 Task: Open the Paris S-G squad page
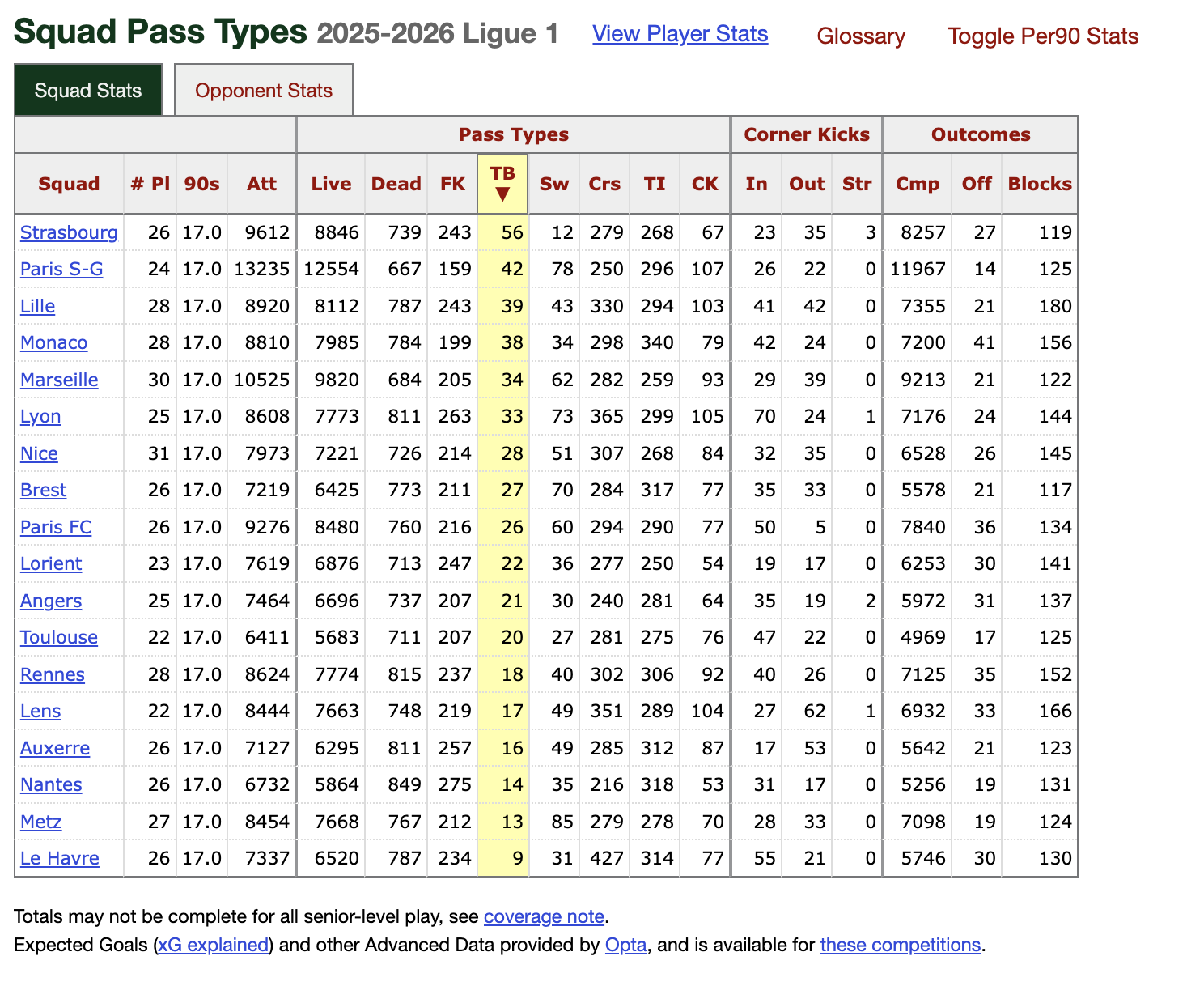pyautogui.click(x=61, y=270)
